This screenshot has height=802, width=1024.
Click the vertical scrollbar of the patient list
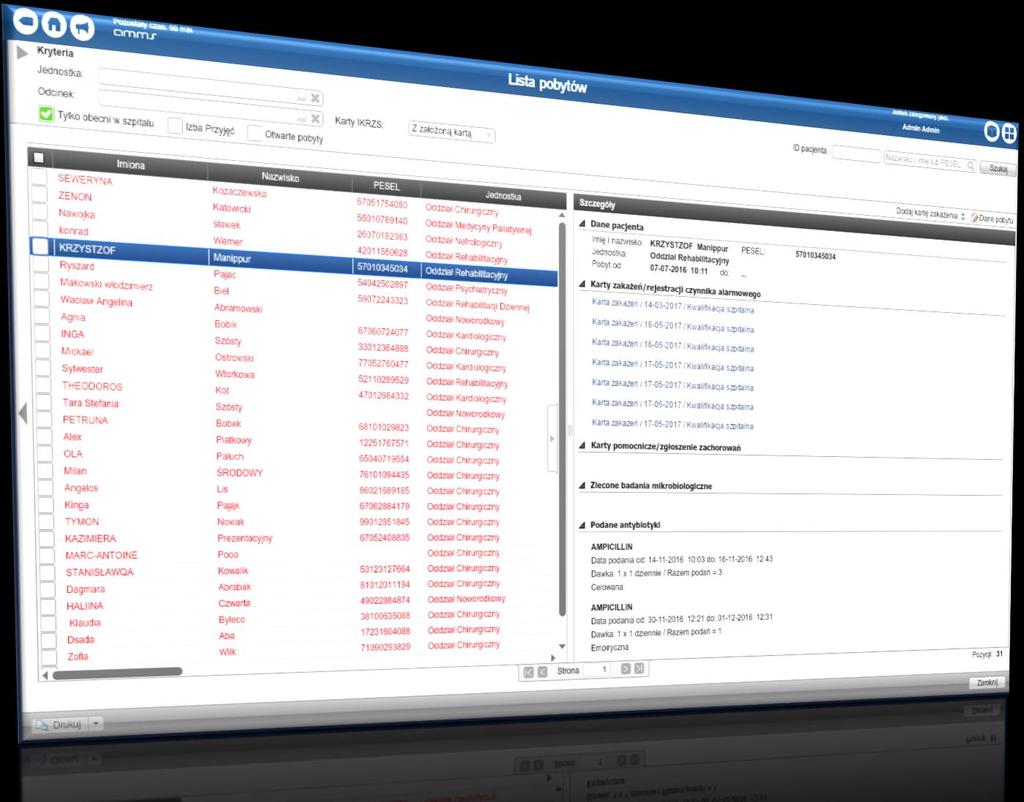click(562, 418)
